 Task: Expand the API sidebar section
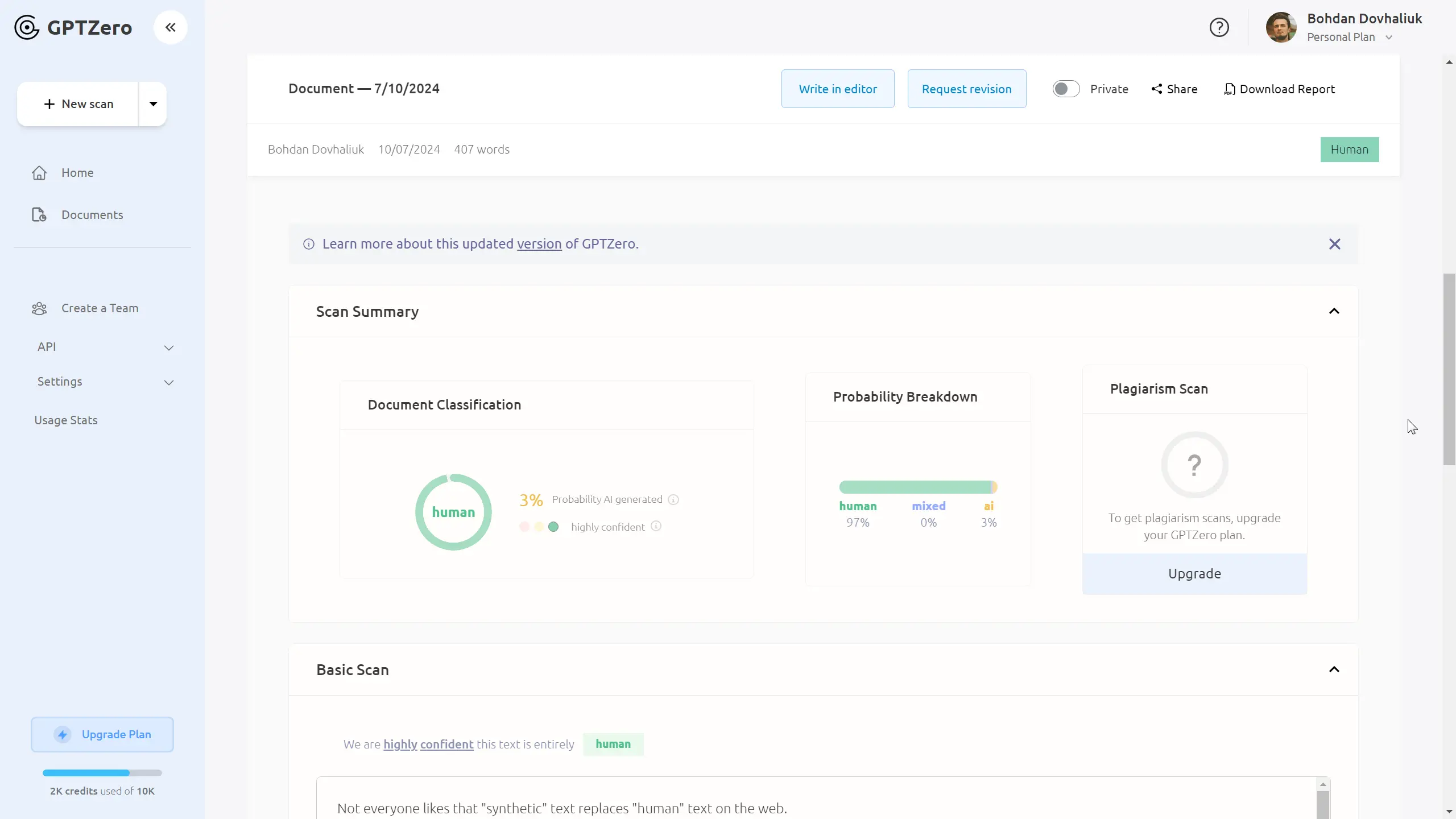(168, 348)
